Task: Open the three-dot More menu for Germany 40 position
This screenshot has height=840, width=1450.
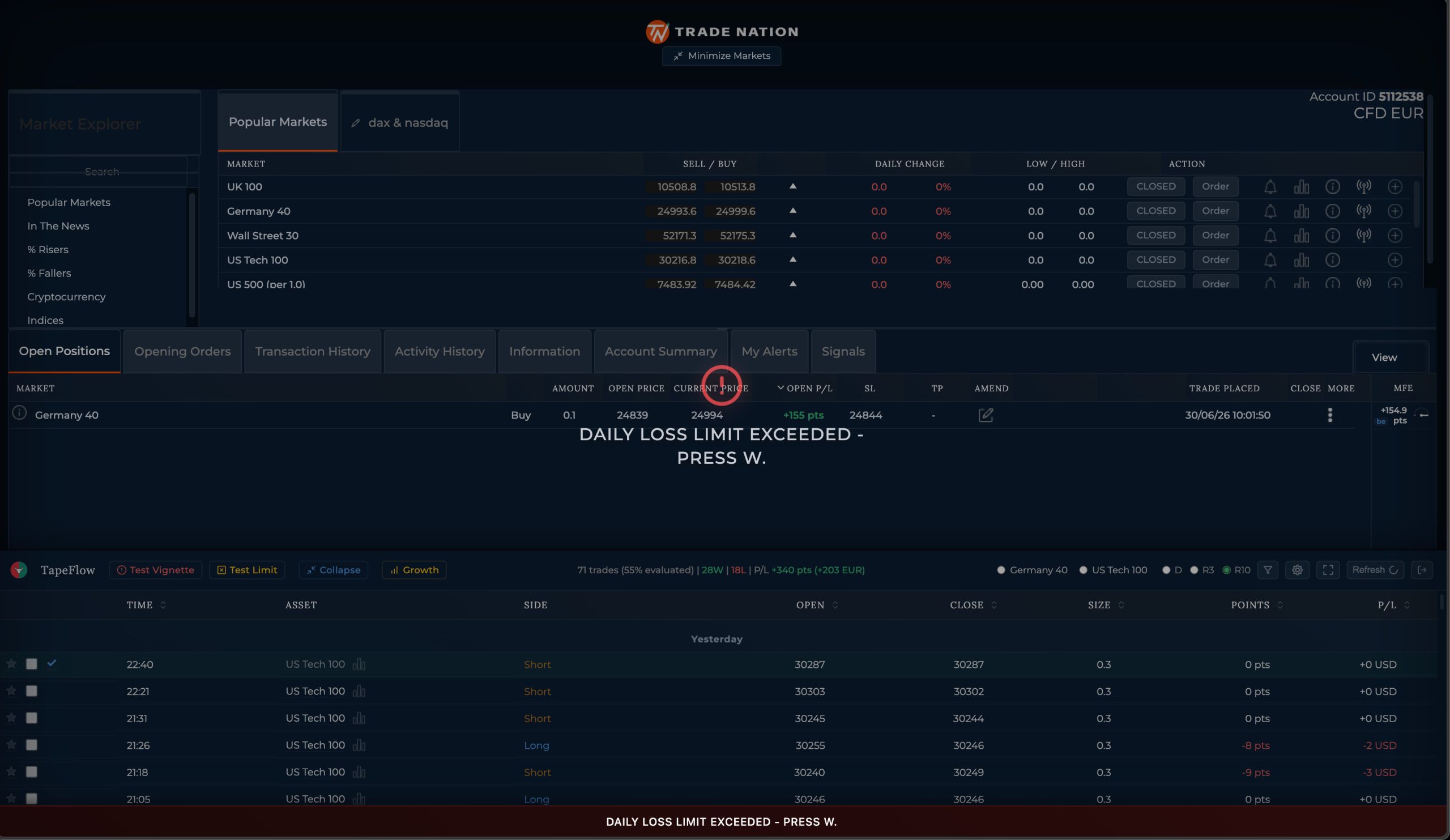Action: pos(1329,415)
